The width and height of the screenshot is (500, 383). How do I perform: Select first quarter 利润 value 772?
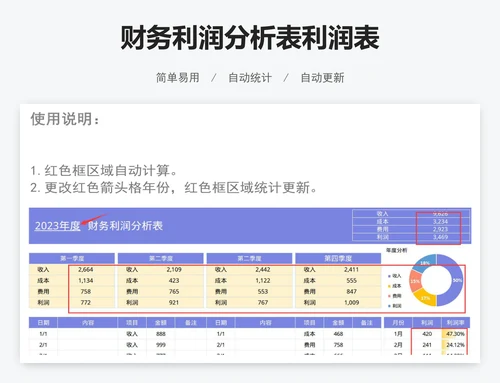tap(86, 303)
